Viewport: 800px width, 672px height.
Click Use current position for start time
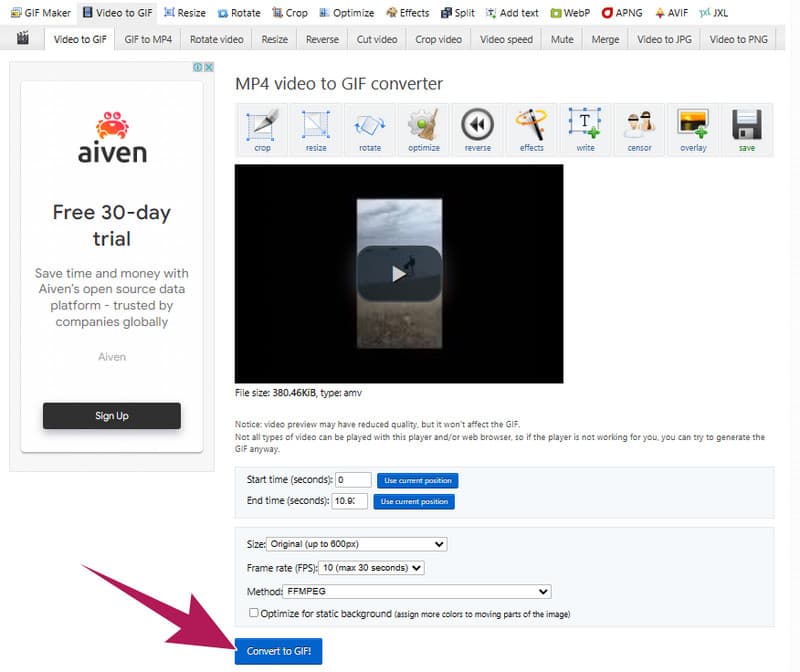click(x=416, y=481)
